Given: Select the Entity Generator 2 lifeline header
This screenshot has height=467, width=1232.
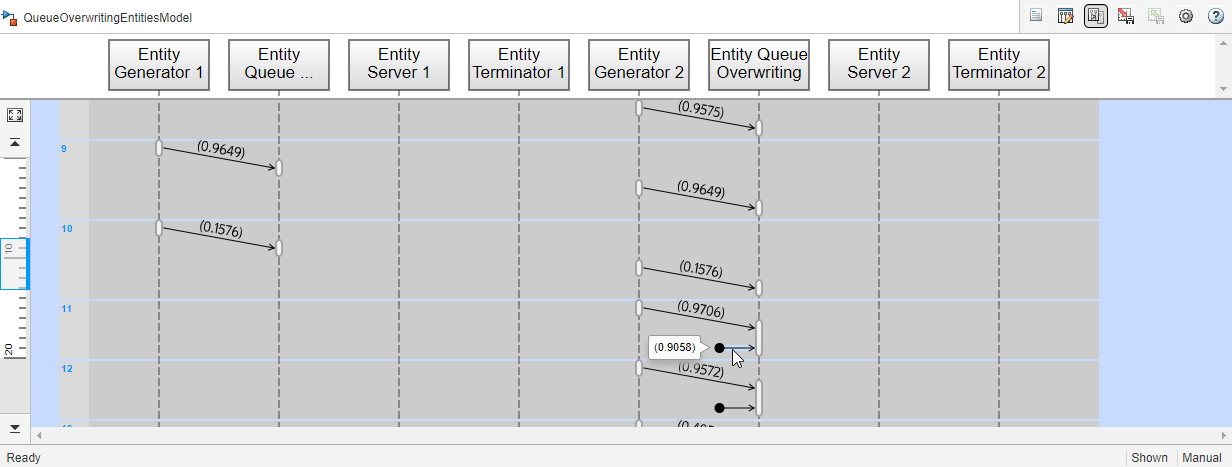Looking at the screenshot, I should [639, 64].
